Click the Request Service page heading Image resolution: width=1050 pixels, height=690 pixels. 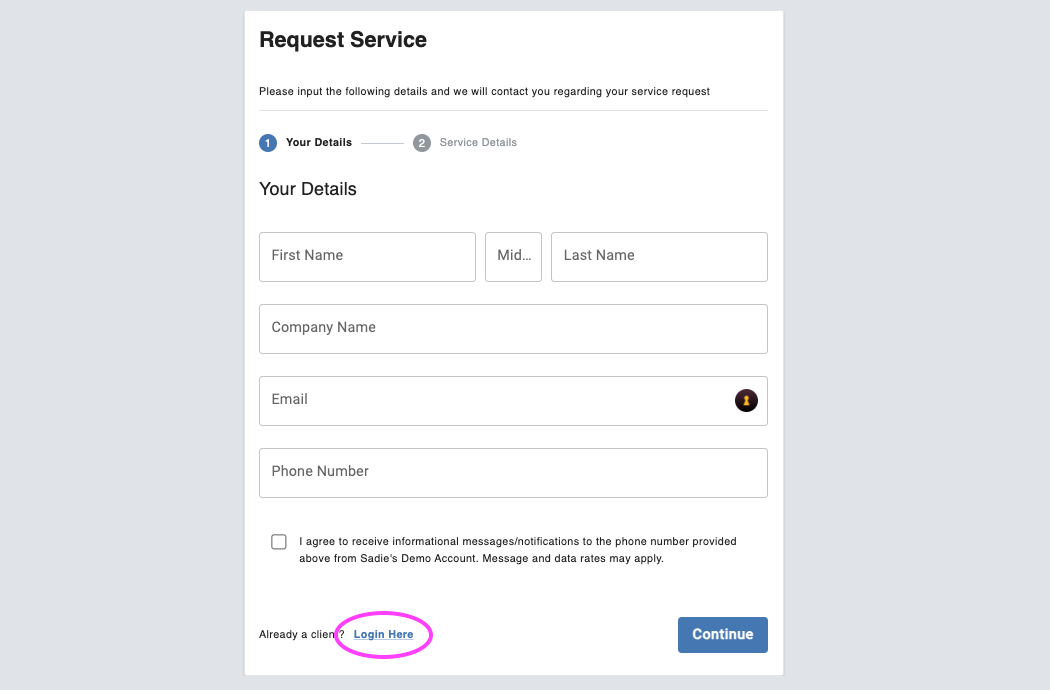pos(343,40)
